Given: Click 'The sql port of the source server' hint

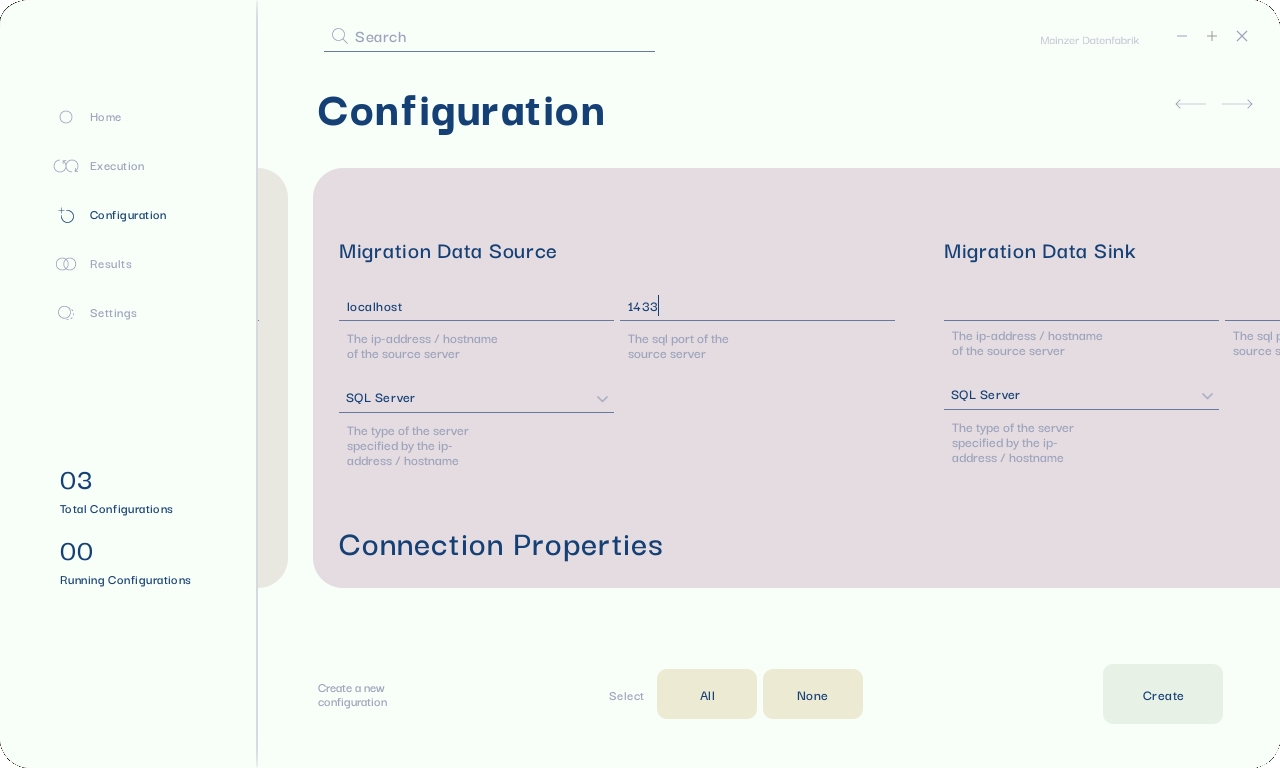Looking at the screenshot, I should coord(678,346).
